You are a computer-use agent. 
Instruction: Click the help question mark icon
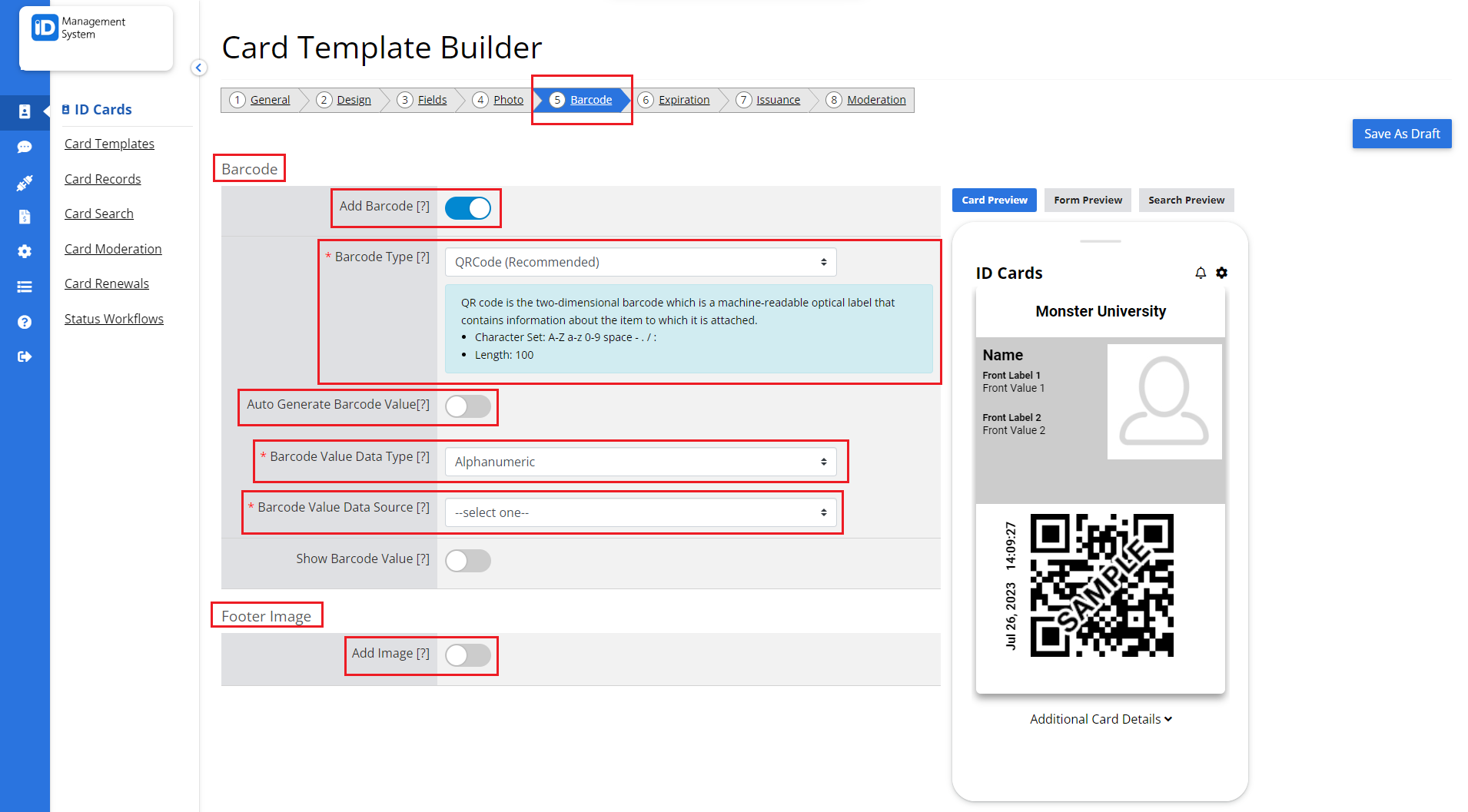pyautogui.click(x=25, y=322)
